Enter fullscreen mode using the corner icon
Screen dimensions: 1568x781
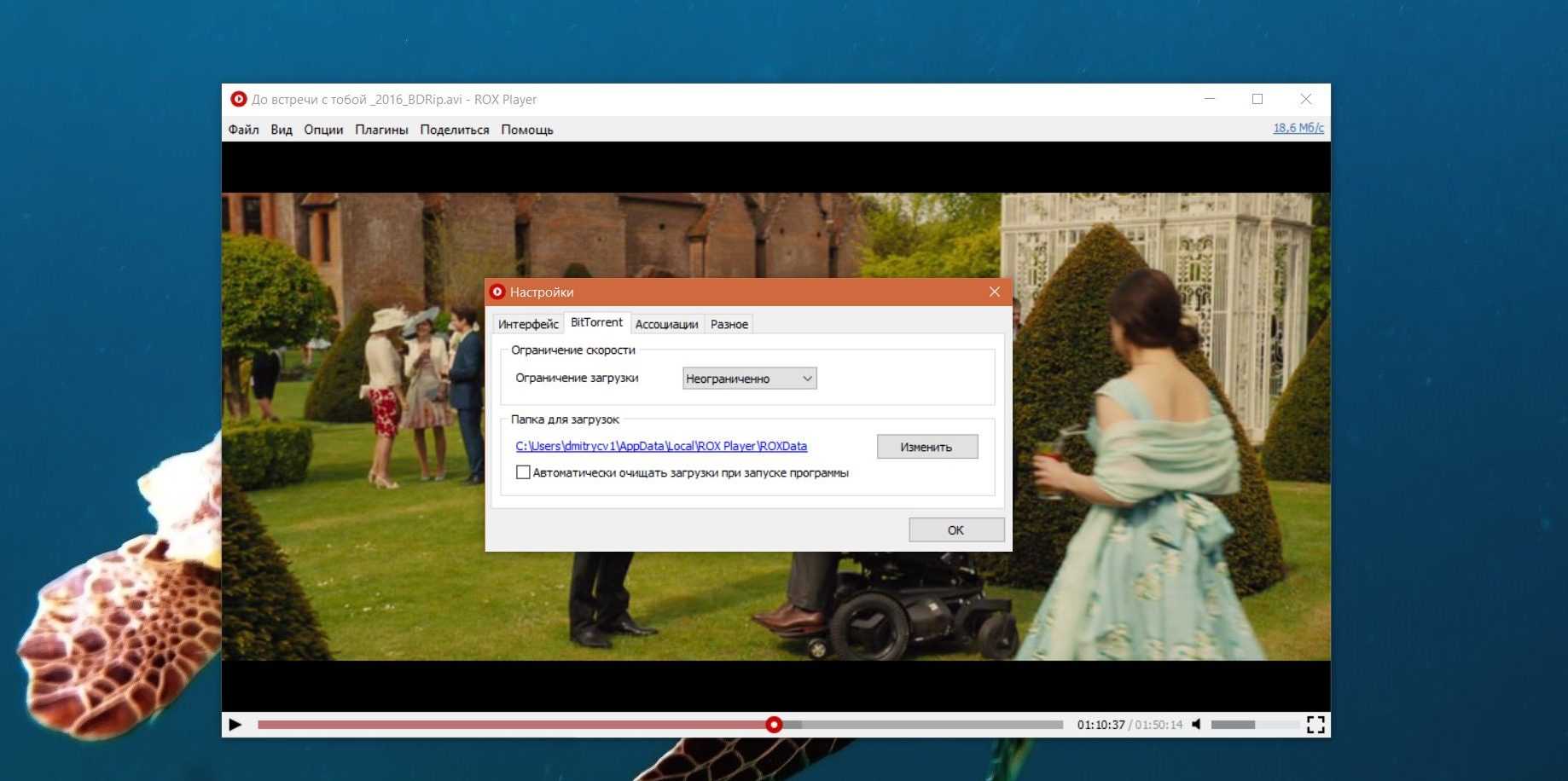coord(1315,725)
